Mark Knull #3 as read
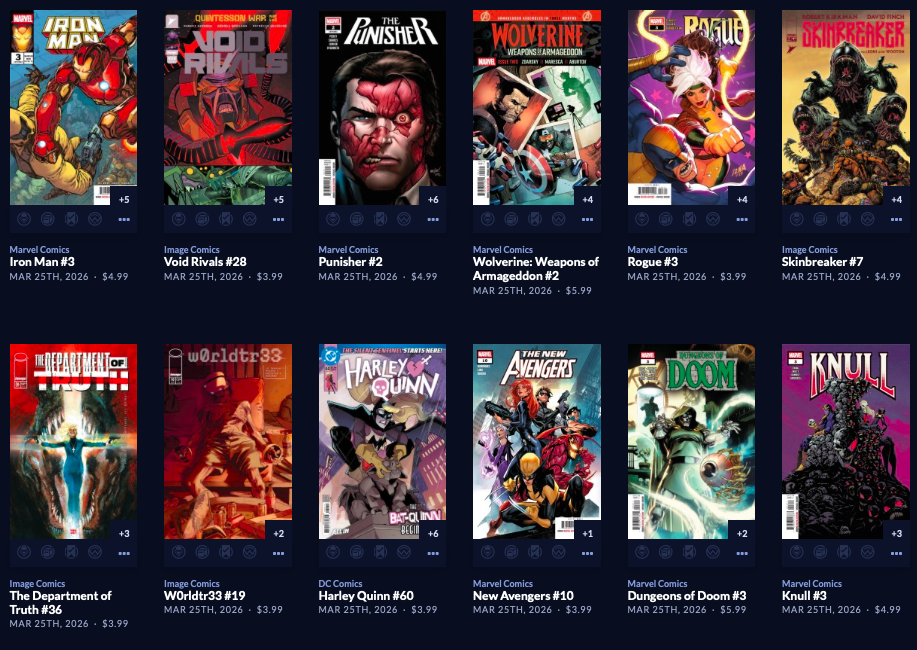The width and height of the screenshot is (917, 650). tap(843, 553)
